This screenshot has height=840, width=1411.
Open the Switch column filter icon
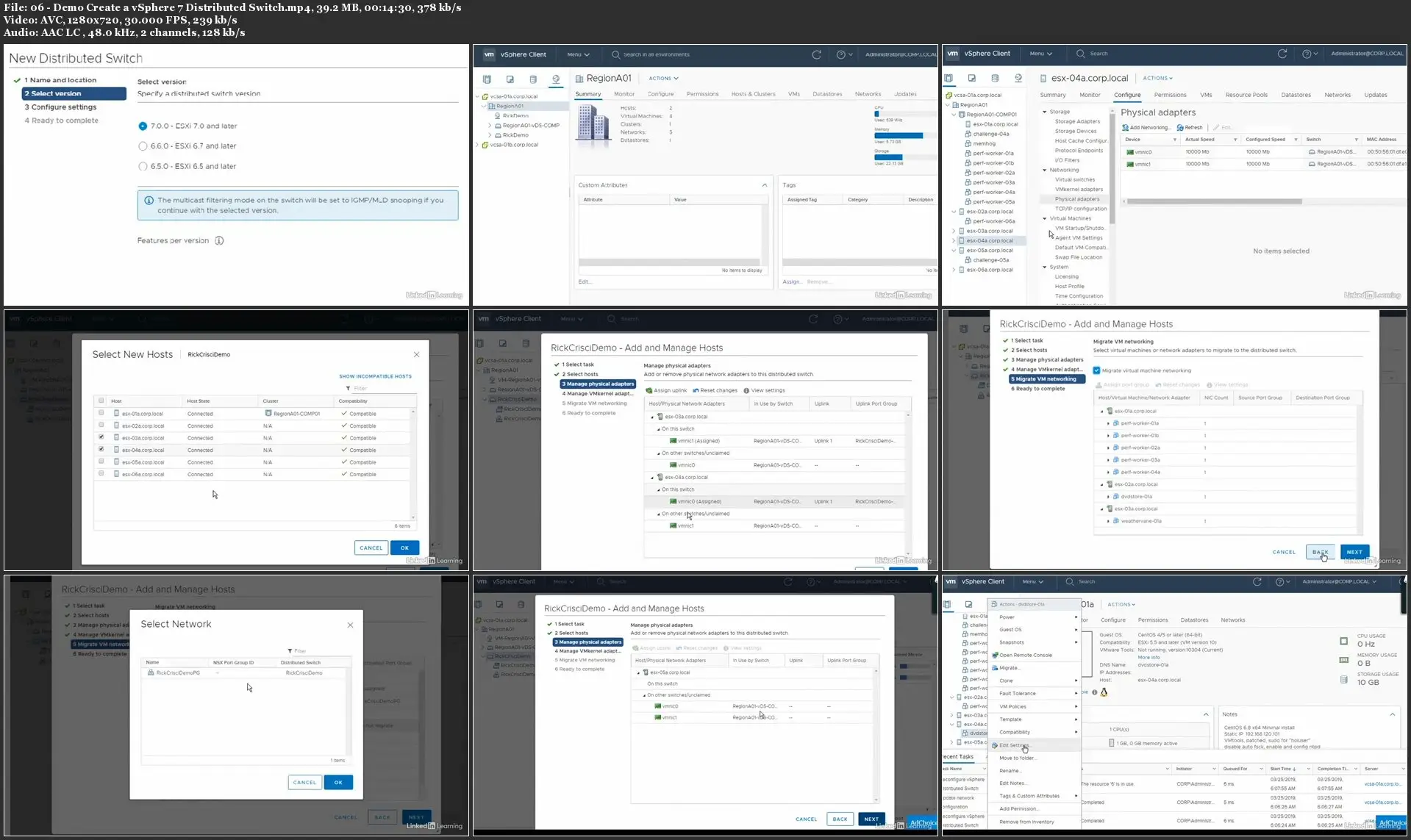point(1356,140)
